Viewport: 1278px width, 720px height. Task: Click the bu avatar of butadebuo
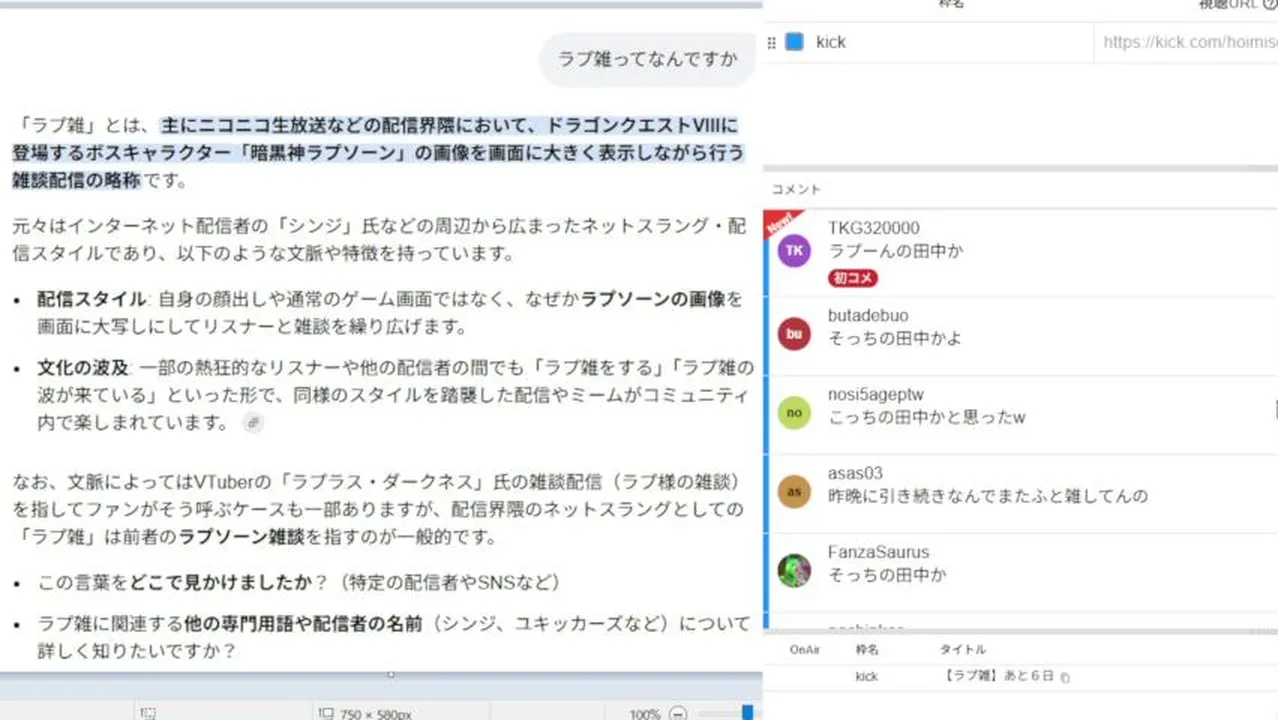coord(794,334)
